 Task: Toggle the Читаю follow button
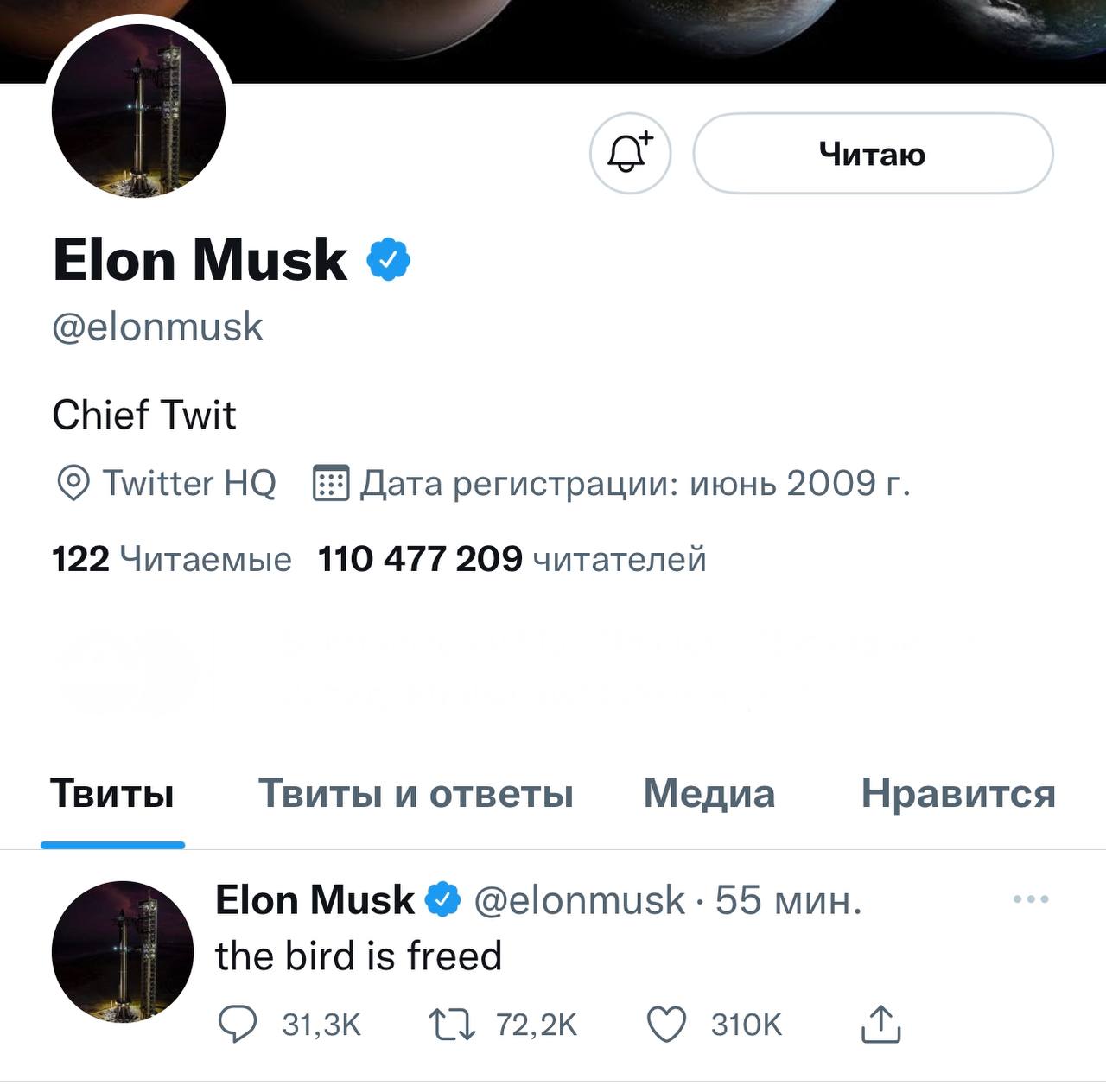[x=873, y=154]
